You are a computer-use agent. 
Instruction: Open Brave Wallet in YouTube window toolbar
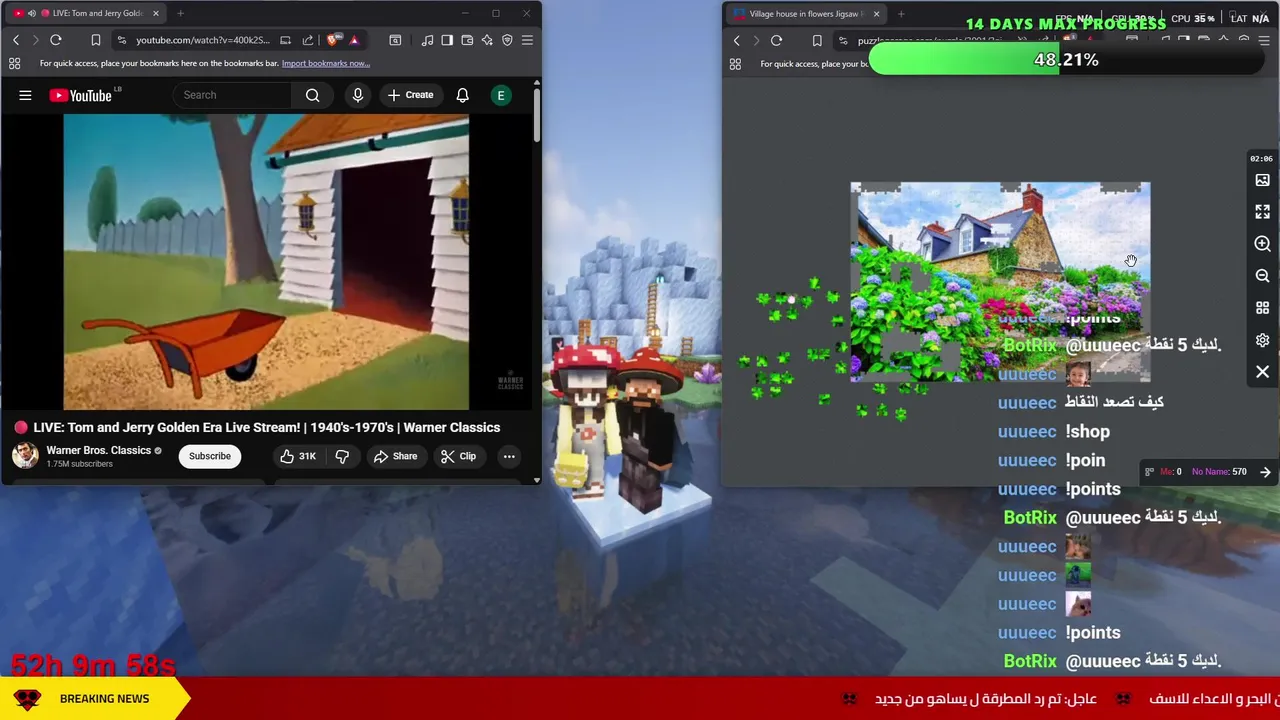[x=467, y=40]
